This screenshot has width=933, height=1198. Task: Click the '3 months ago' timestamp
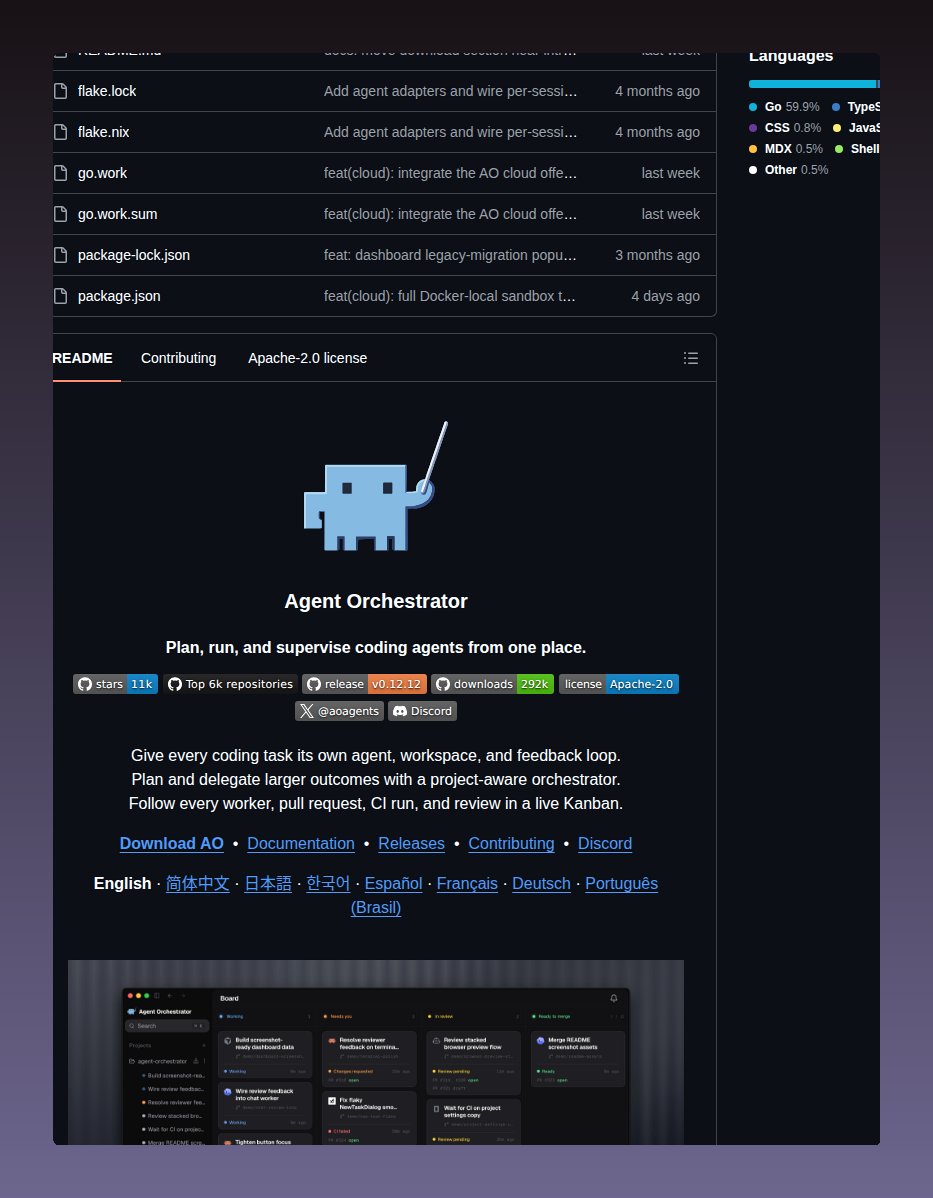point(657,255)
